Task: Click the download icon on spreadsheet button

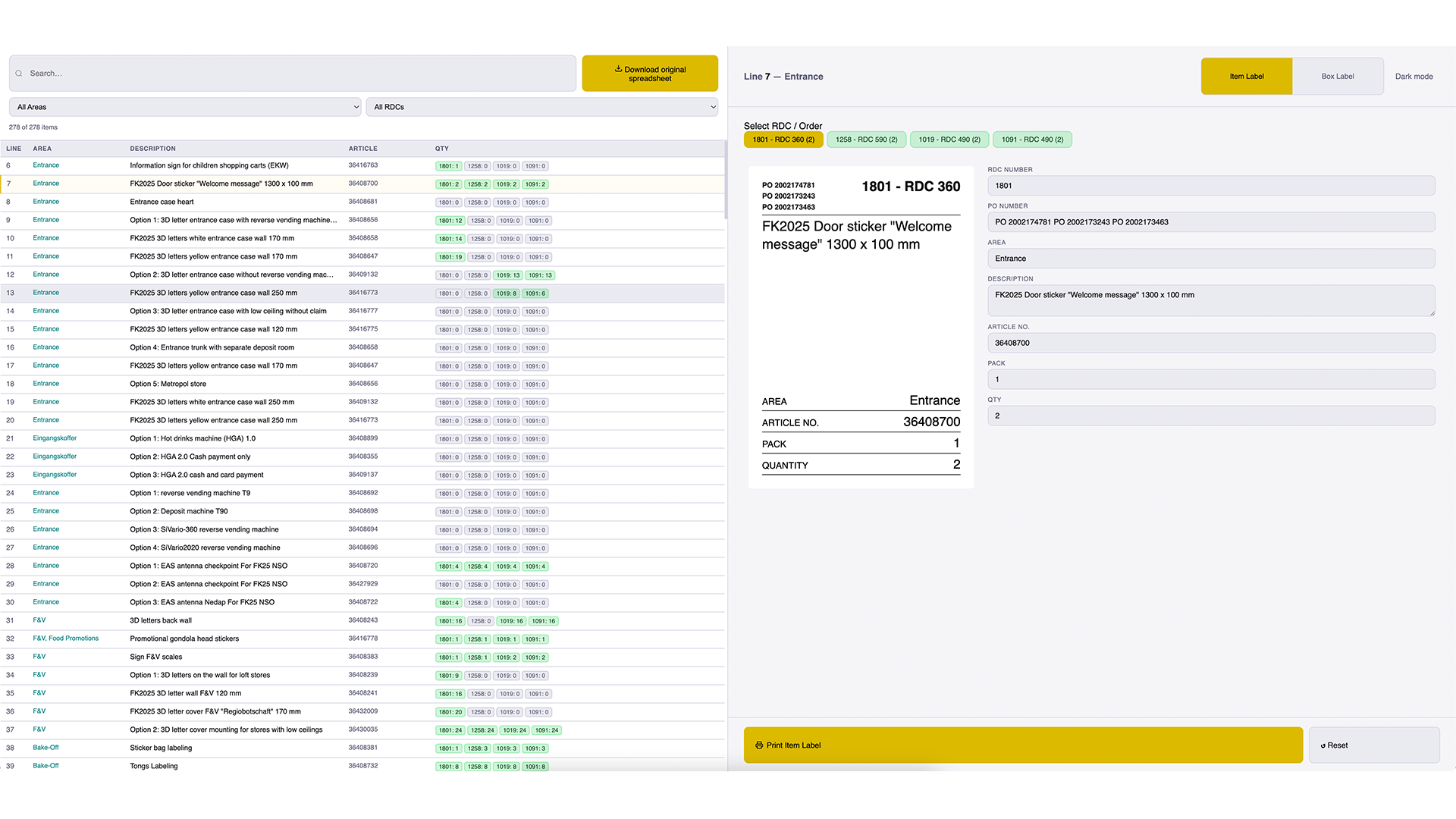Action: pyautogui.click(x=618, y=69)
